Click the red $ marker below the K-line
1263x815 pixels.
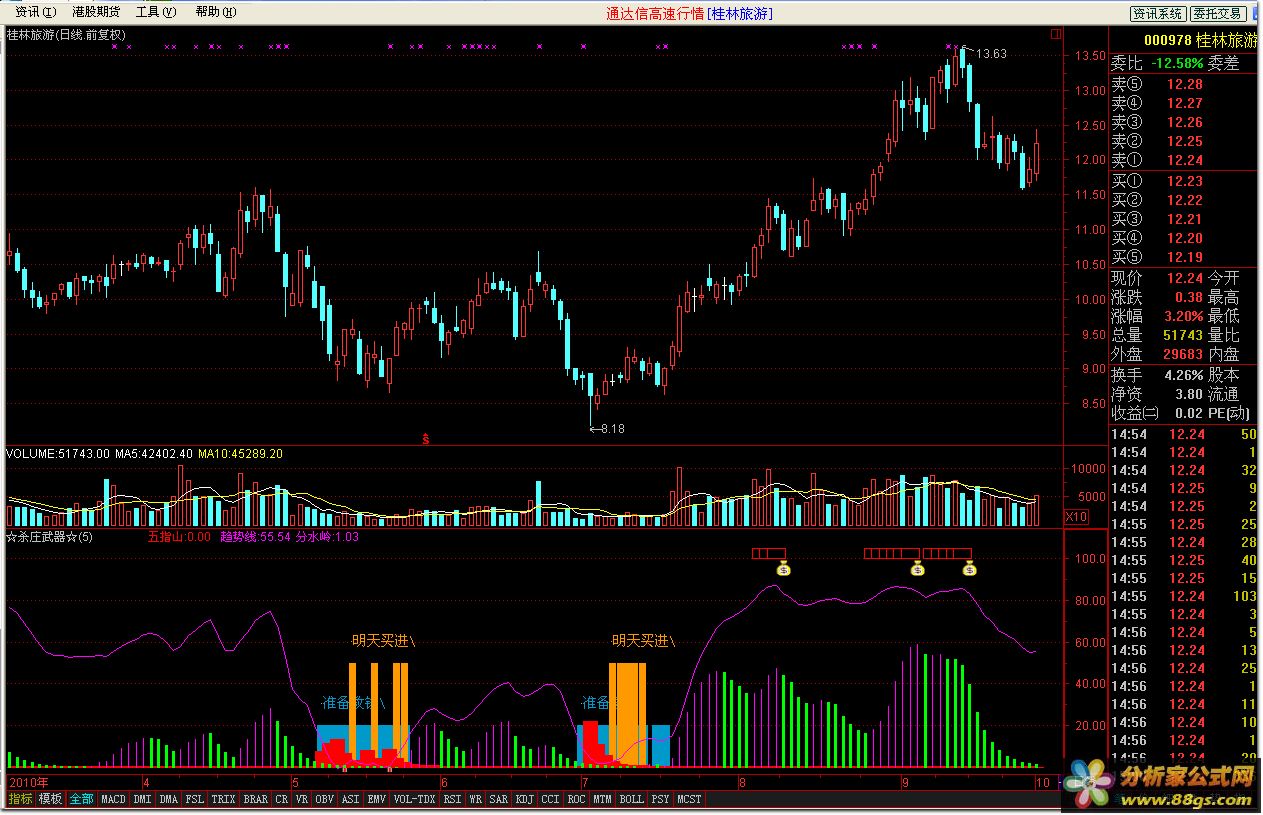(x=426, y=438)
